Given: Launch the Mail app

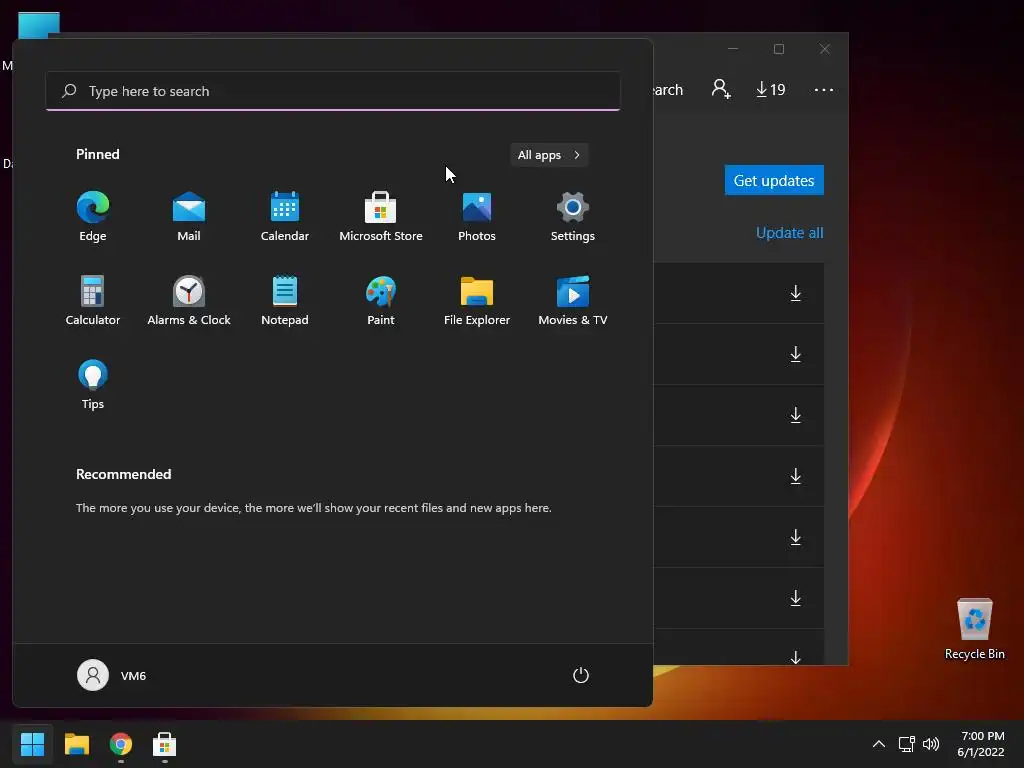Looking at the screenshot, I should point(189,216).
